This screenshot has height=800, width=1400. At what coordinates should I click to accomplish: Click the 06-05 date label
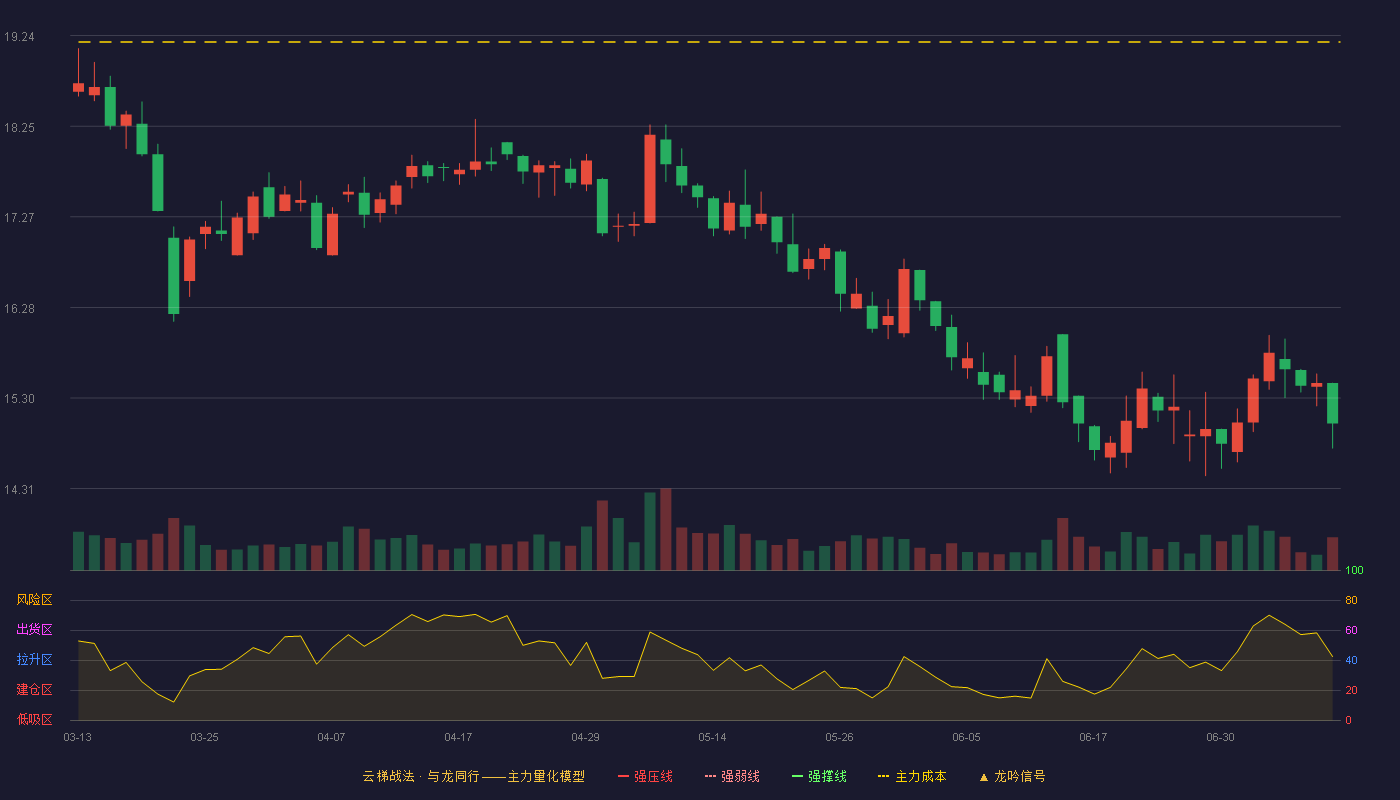[x=966, y=737]
